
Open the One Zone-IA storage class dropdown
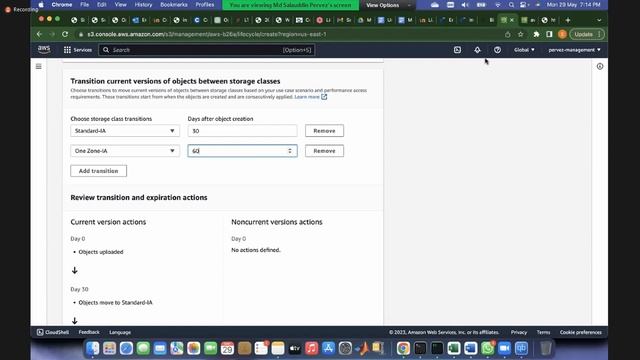pyautogui.click(x=125, y=151)
